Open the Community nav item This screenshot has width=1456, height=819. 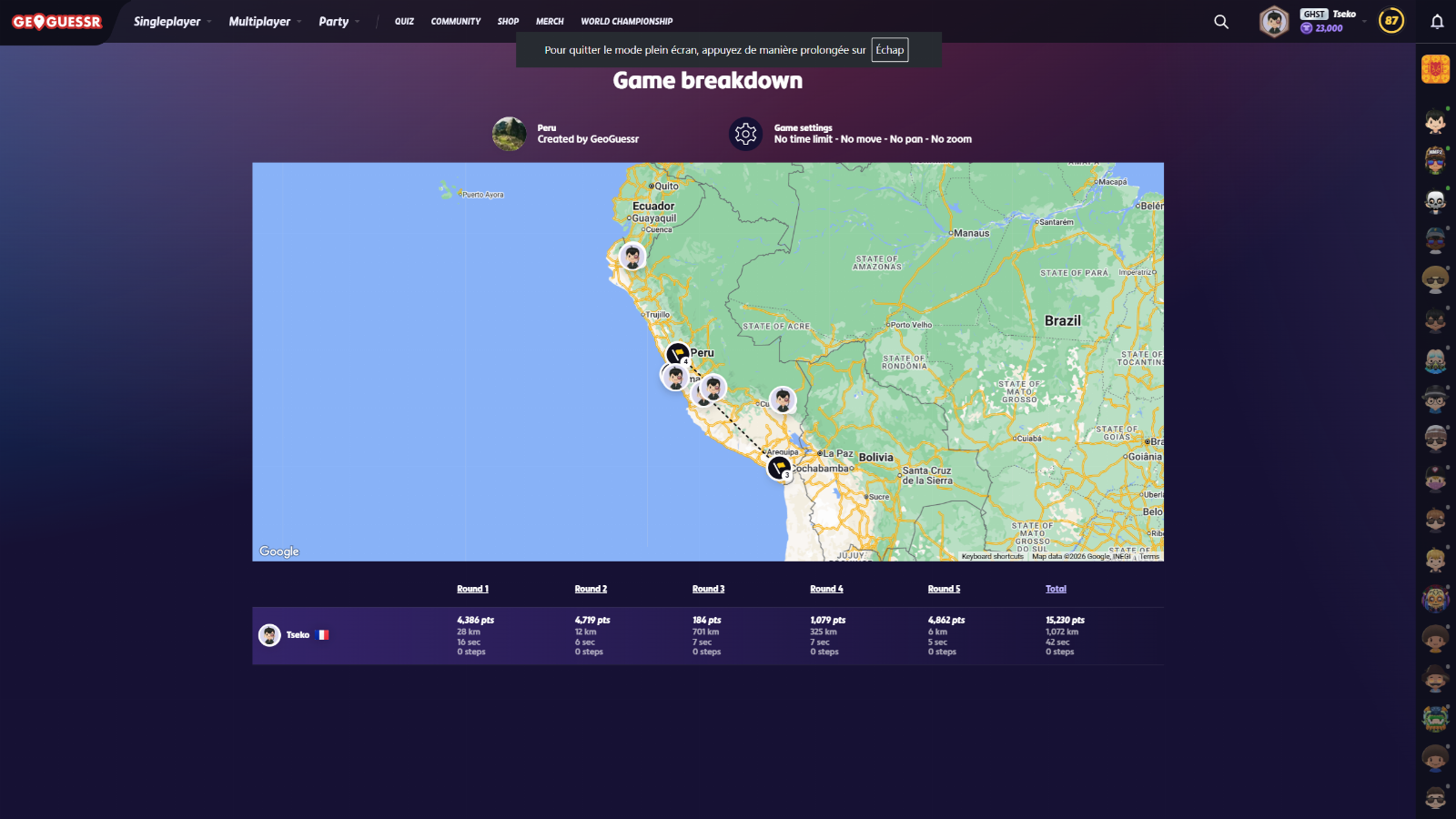(455, 22)
